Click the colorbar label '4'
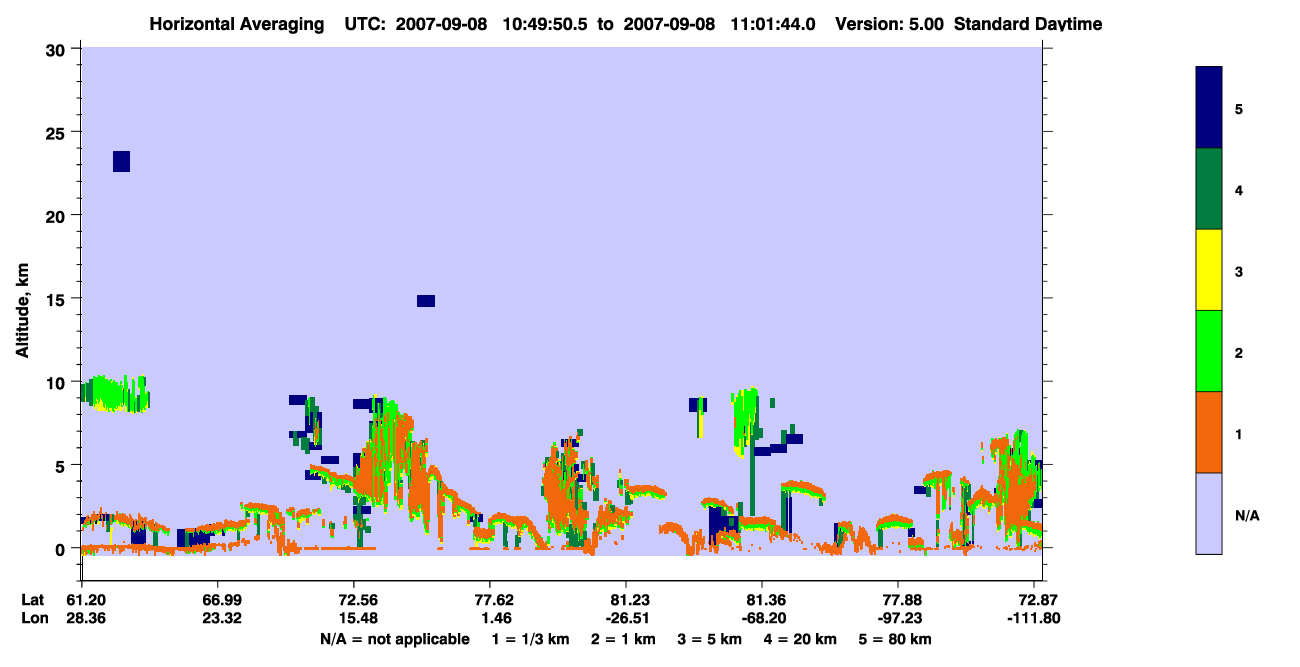 coord(1239,189)
